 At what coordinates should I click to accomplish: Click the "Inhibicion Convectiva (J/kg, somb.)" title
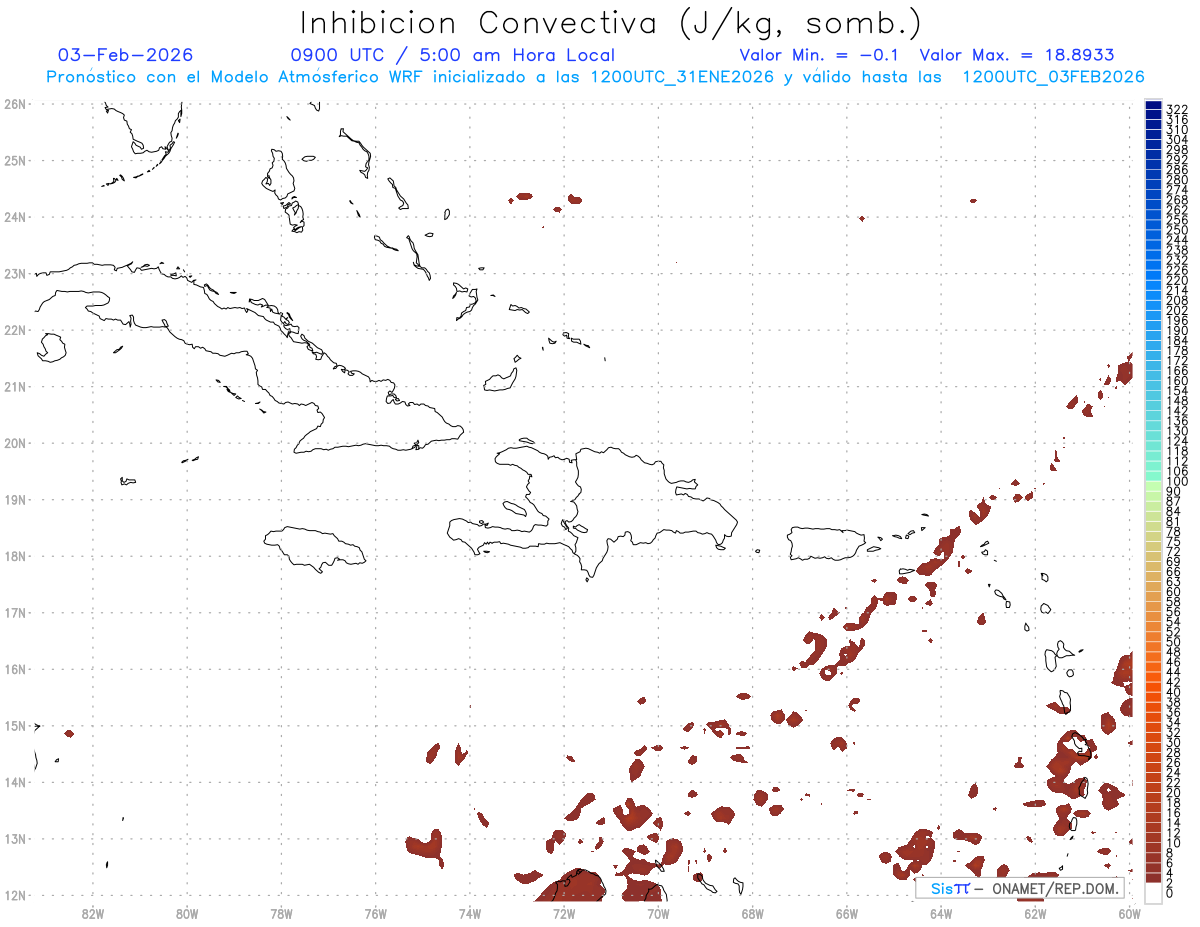click(x=610, y=23)
